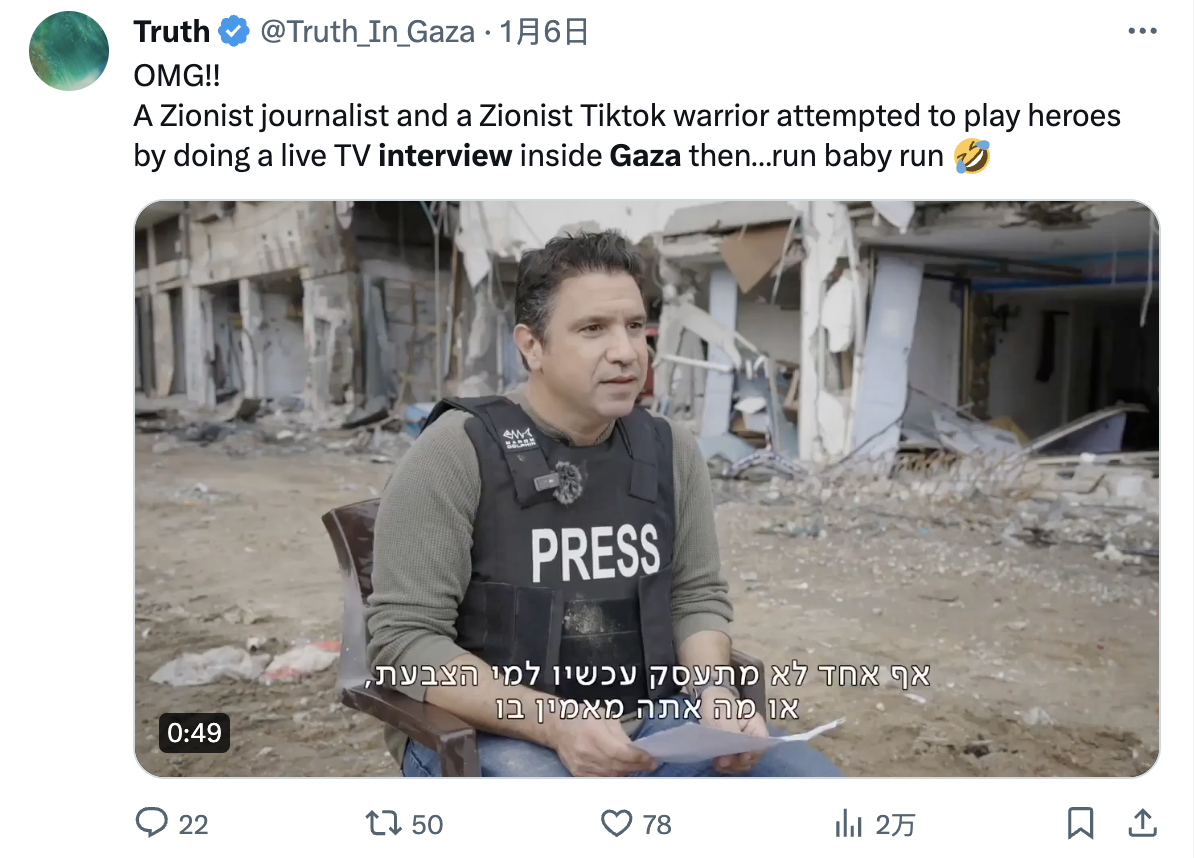Screen dimensions: 1194x858
Task: Open the reply comment icon
Action: pos(152,823)
